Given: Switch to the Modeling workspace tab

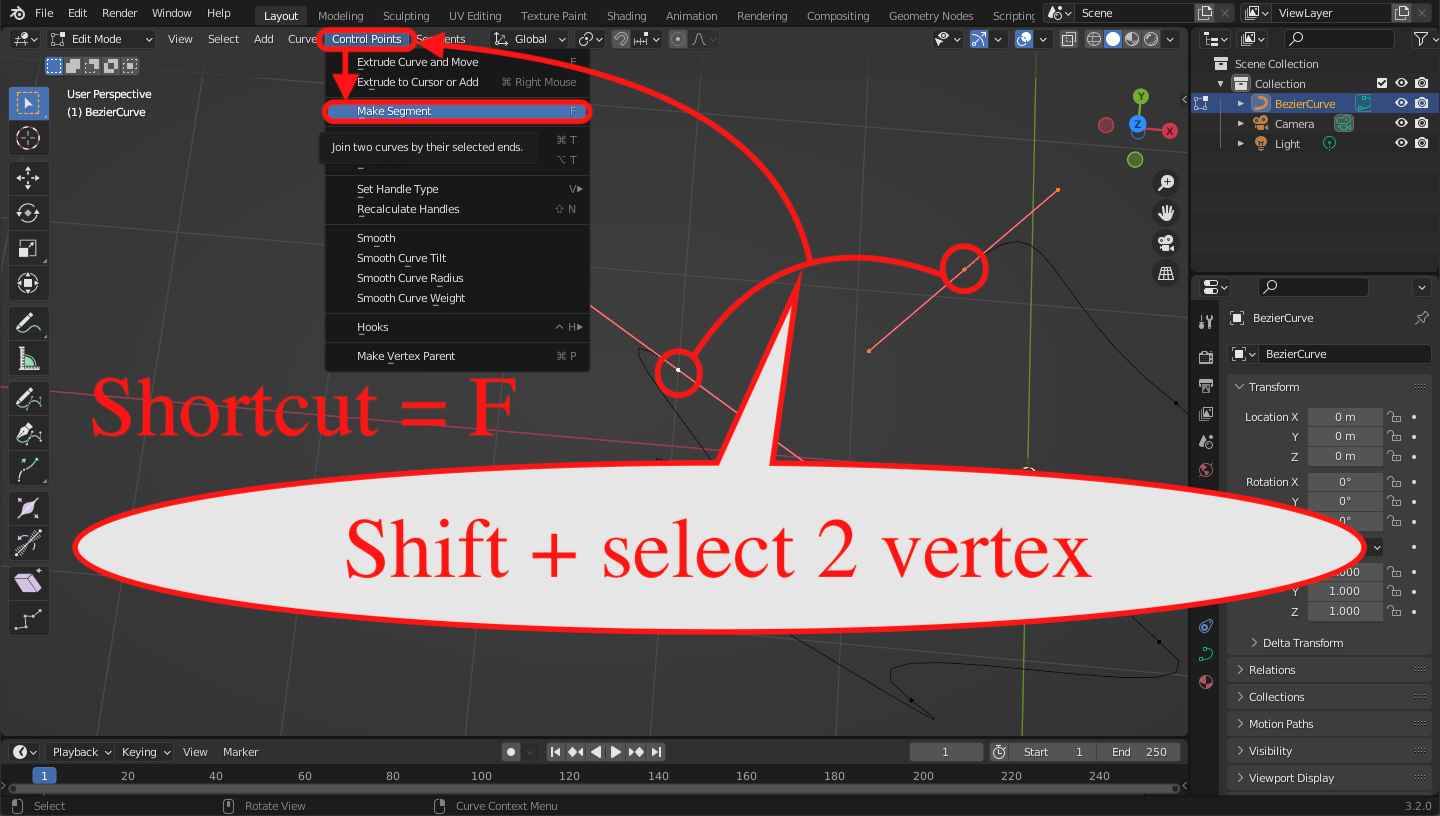Looking at the screenshot, I should 340,16.
